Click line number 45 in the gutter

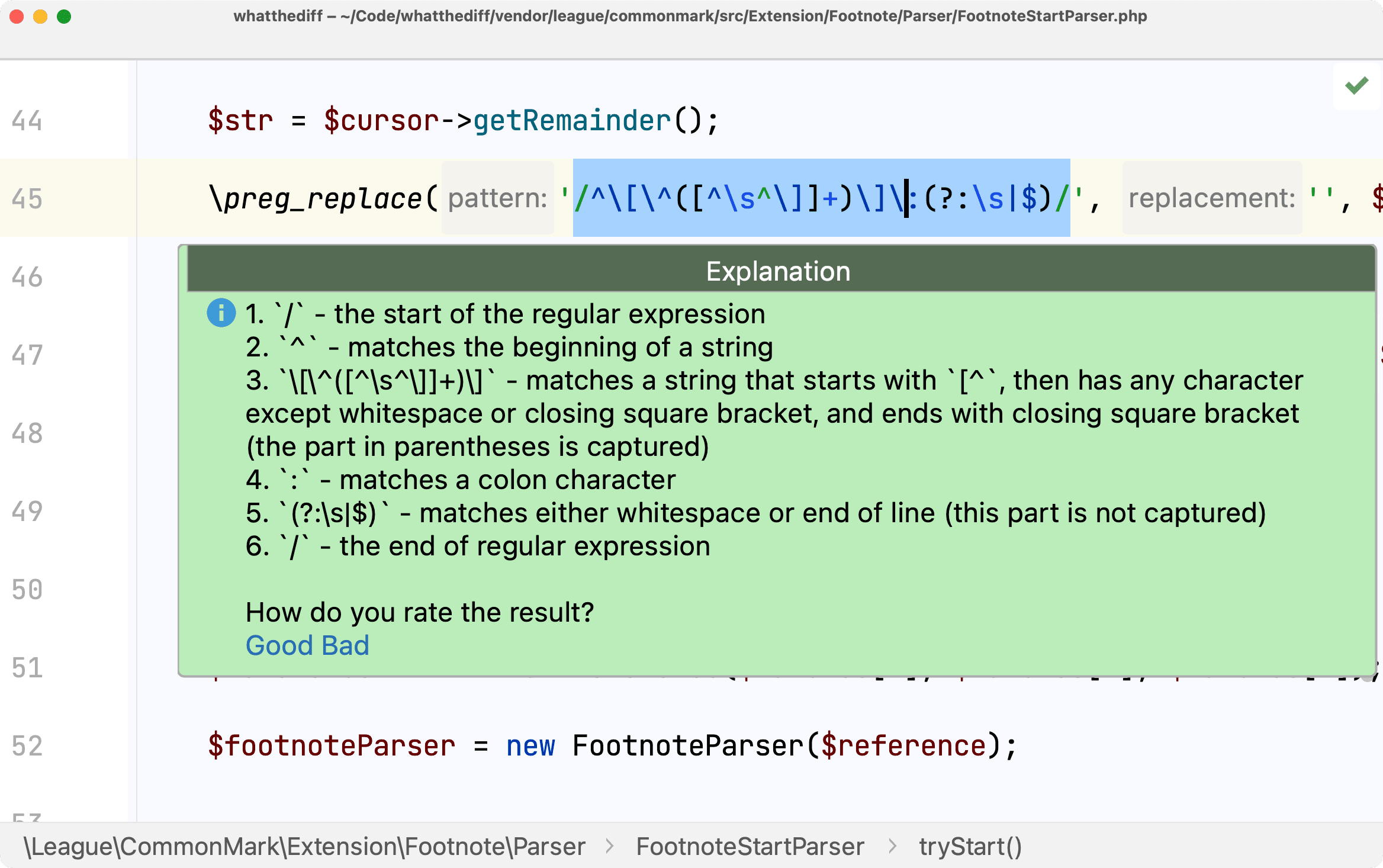pos(27,199)
